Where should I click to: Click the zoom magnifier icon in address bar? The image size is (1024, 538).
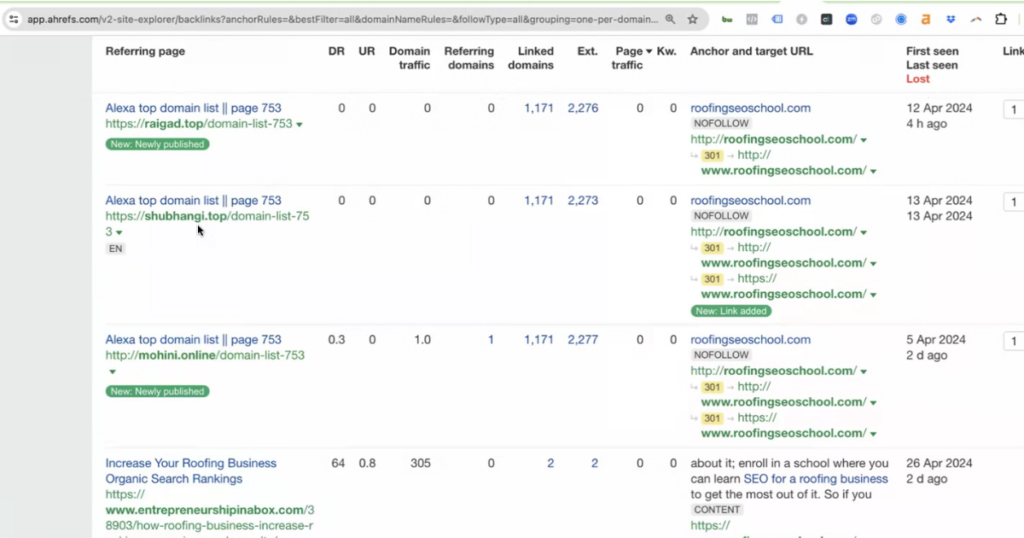pos(670,20)
